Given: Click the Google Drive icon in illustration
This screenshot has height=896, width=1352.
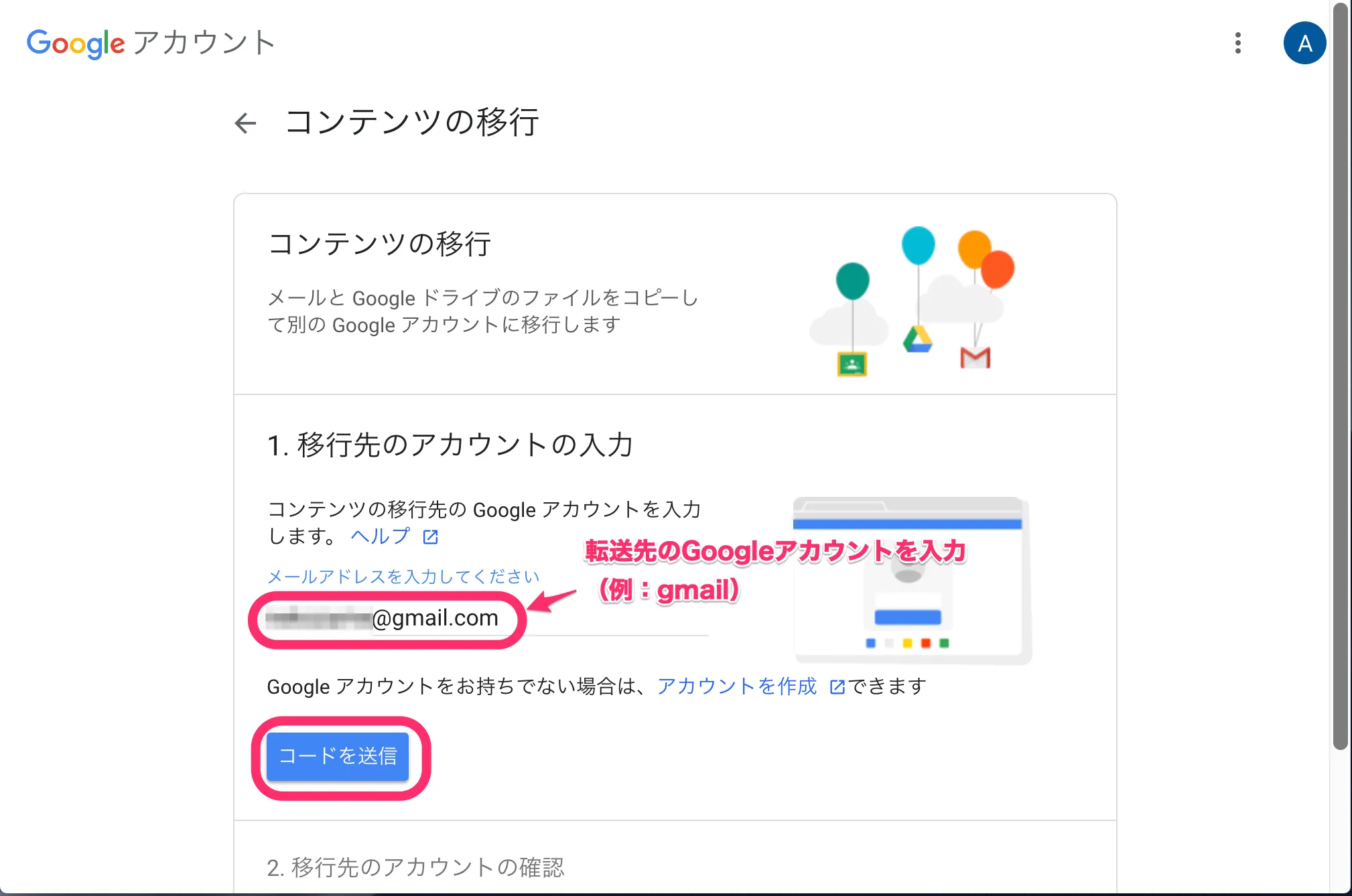Looking at the screenshot, I should 917,340.
